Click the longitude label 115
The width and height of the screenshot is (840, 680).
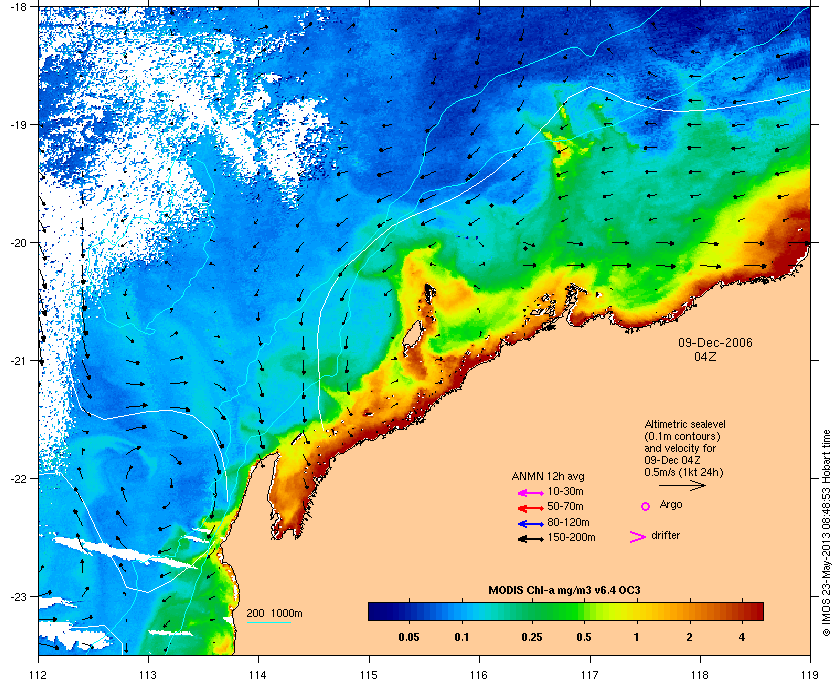click(x=369, y=675)
